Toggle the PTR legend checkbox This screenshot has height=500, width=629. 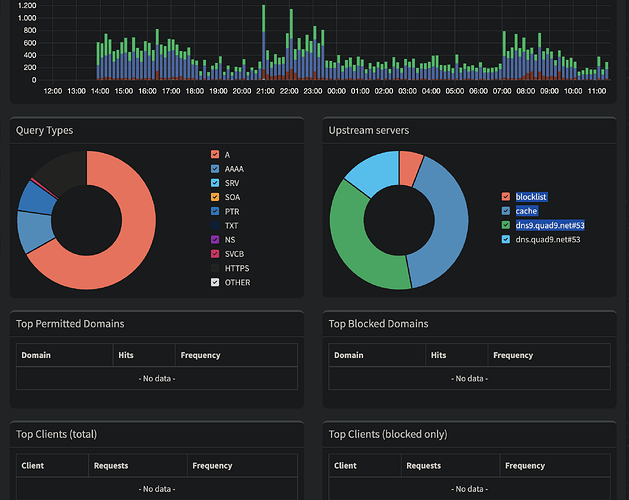pyautogui.click(x=215, y=212)
